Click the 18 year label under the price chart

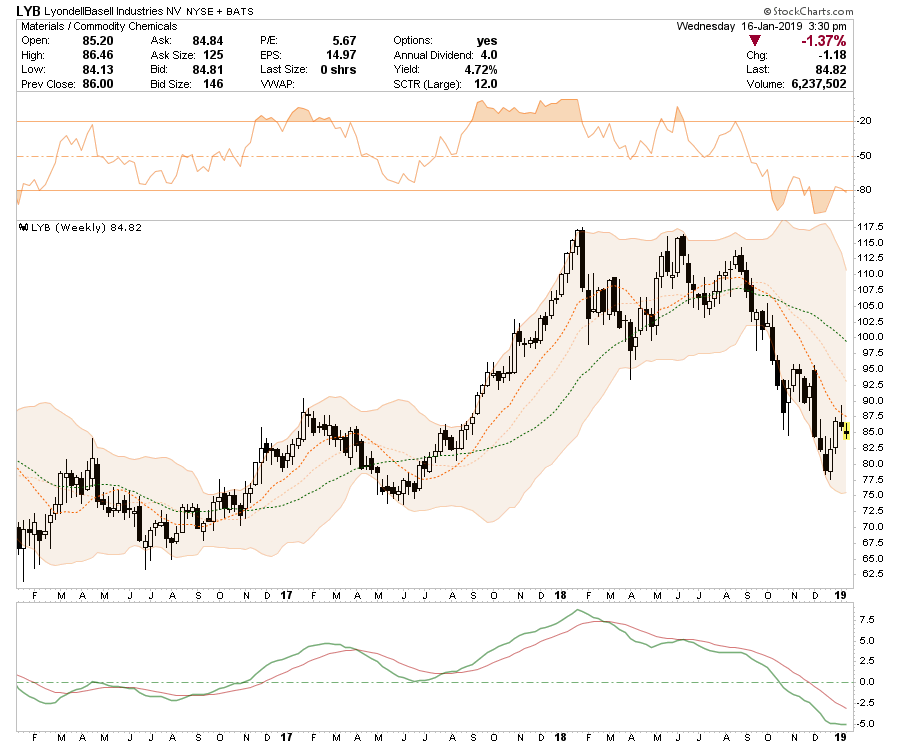(x=561, y=596)
